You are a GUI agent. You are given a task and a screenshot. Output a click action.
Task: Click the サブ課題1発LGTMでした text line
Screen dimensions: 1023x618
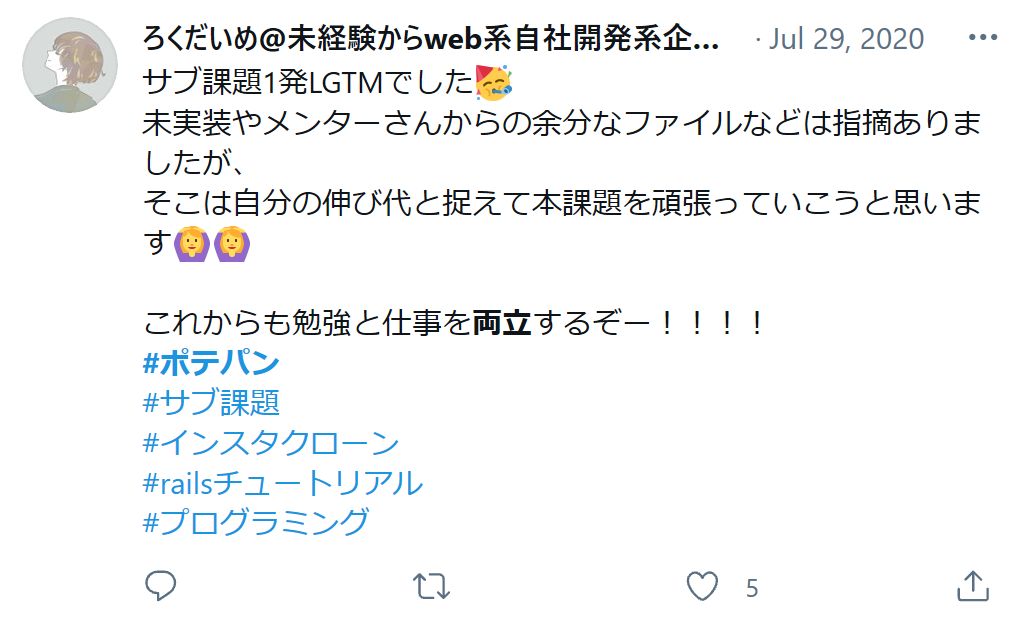[x=308, y=83]
